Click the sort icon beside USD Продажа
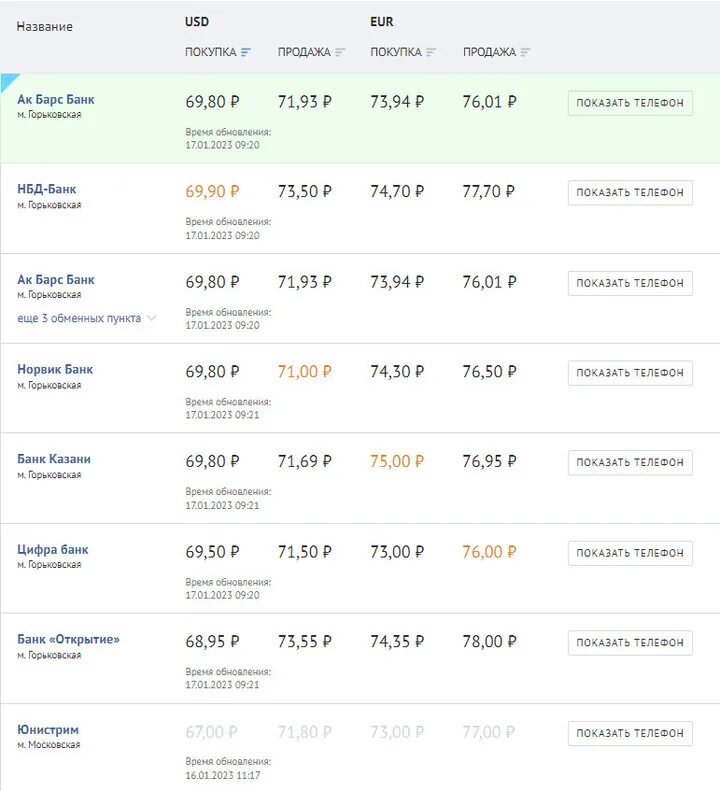 (x=340, y=52)
